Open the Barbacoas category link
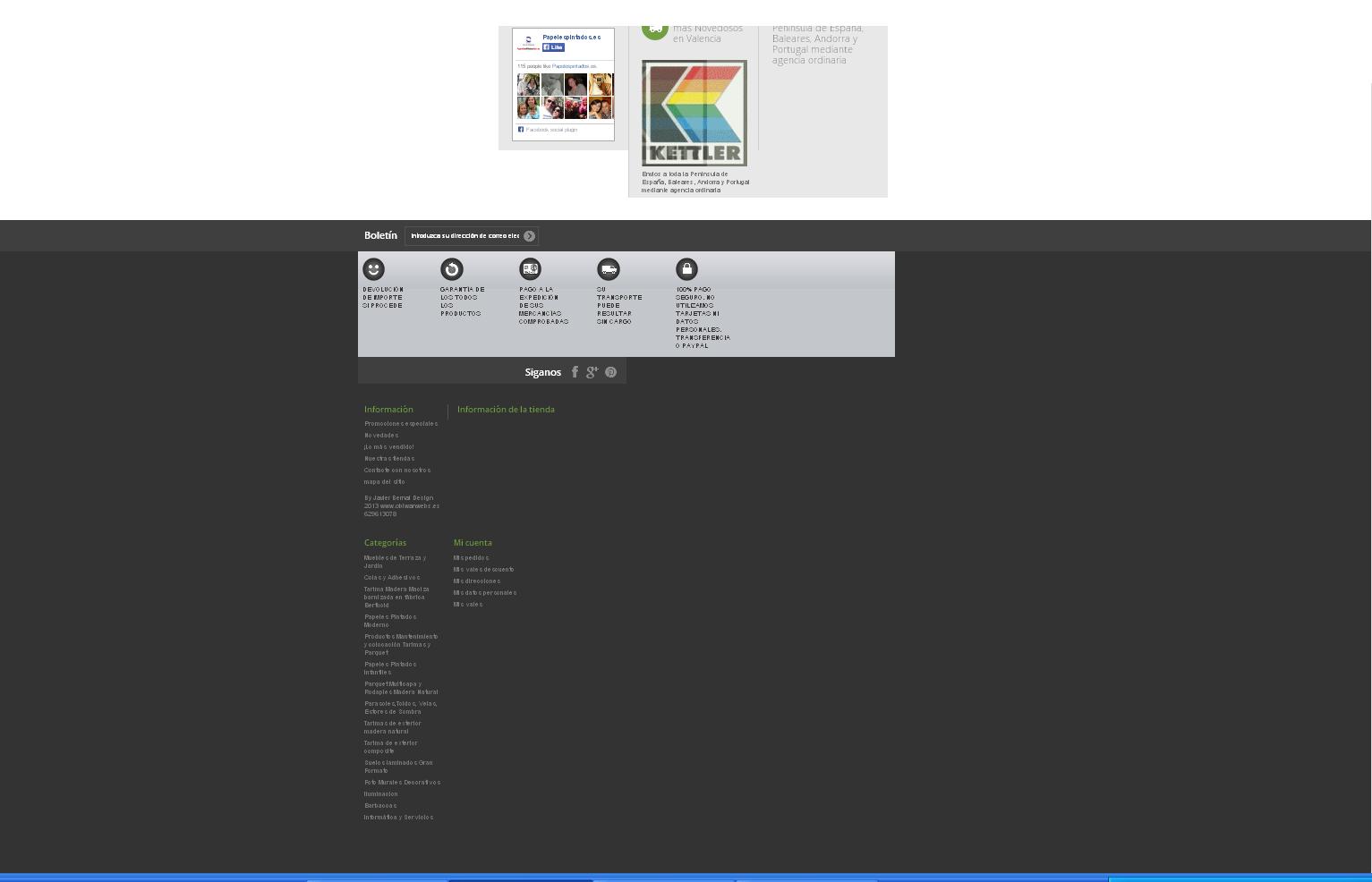This screenshot has height=882, width=1372. click(x=380, y=806)
